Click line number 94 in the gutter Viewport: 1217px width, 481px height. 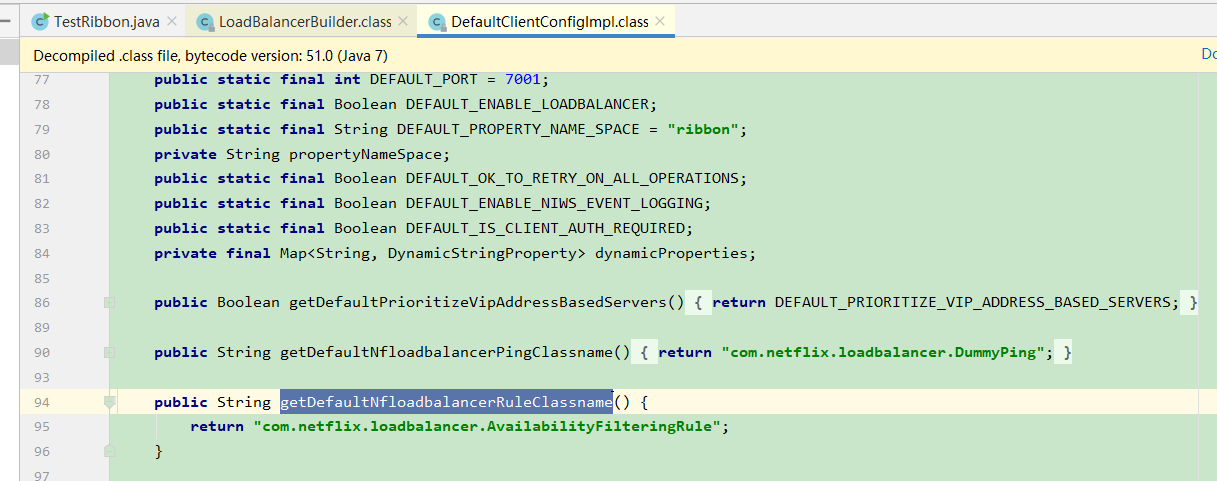click(41, 402)
